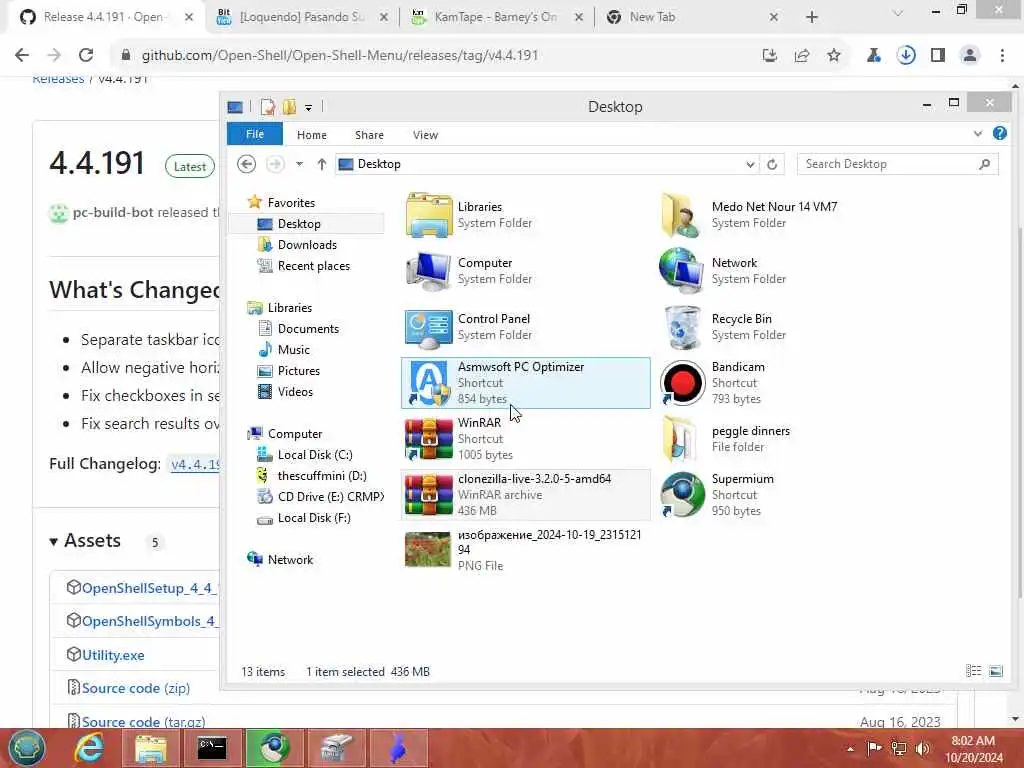Select the Recycle Bin icon
This screenshot has width=1024, height=768.
click(680, 327)
